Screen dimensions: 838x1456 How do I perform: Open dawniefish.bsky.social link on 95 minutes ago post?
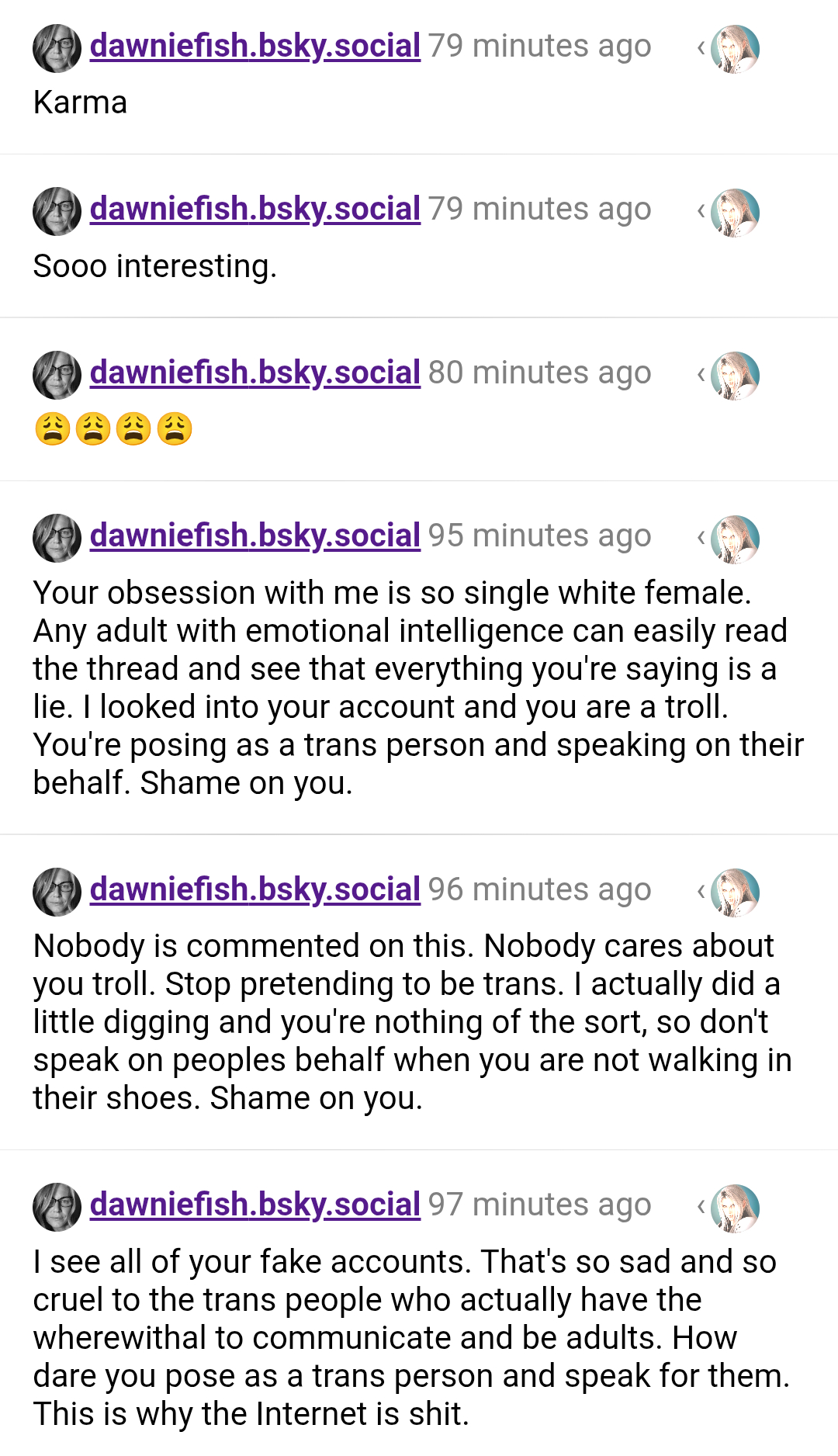[x=255, y=536]
